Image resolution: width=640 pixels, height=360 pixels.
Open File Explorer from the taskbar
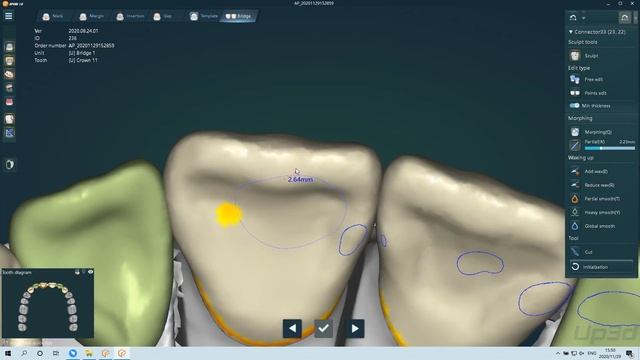pos(89,353)
